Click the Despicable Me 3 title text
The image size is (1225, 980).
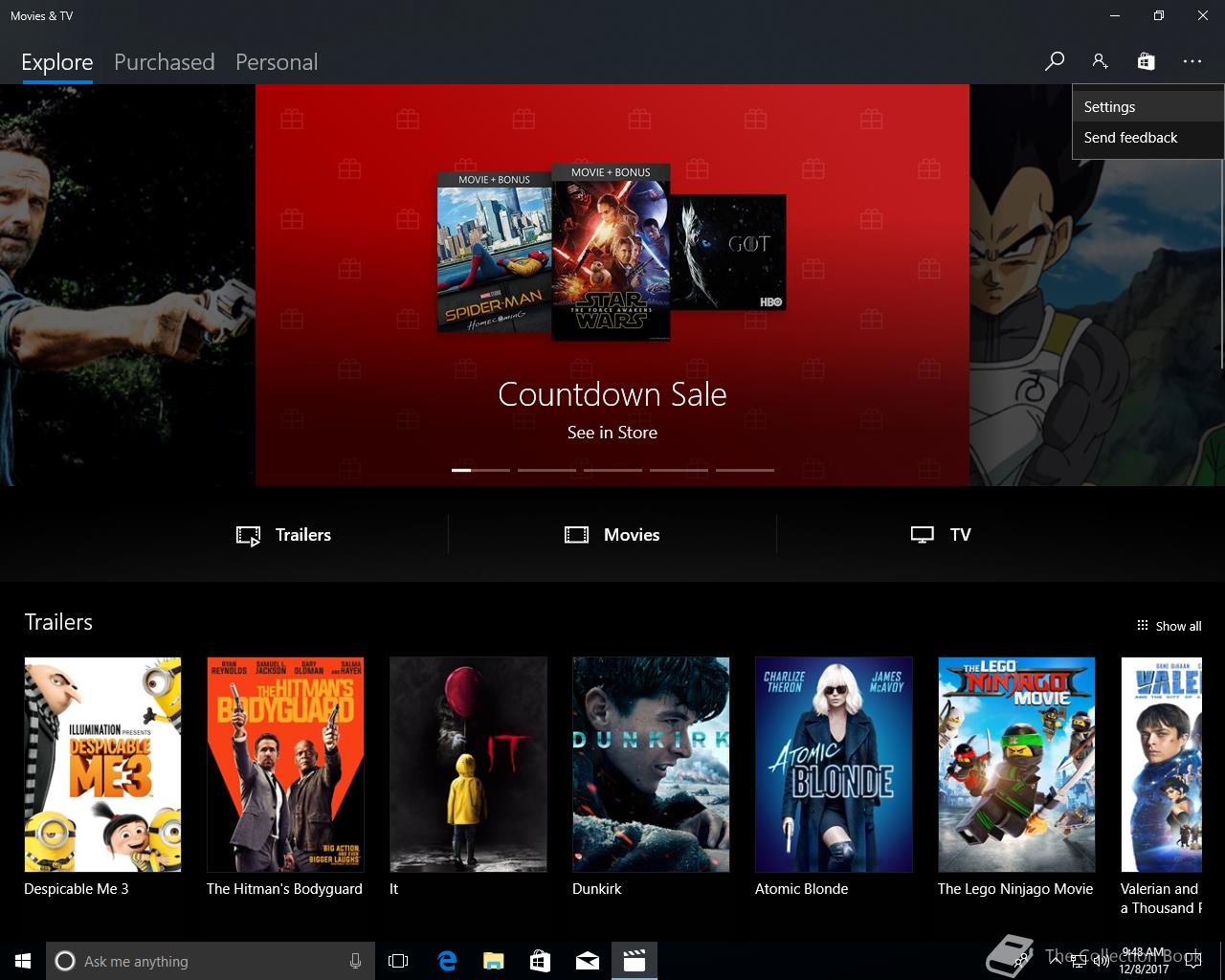click(x=77, y=889)
